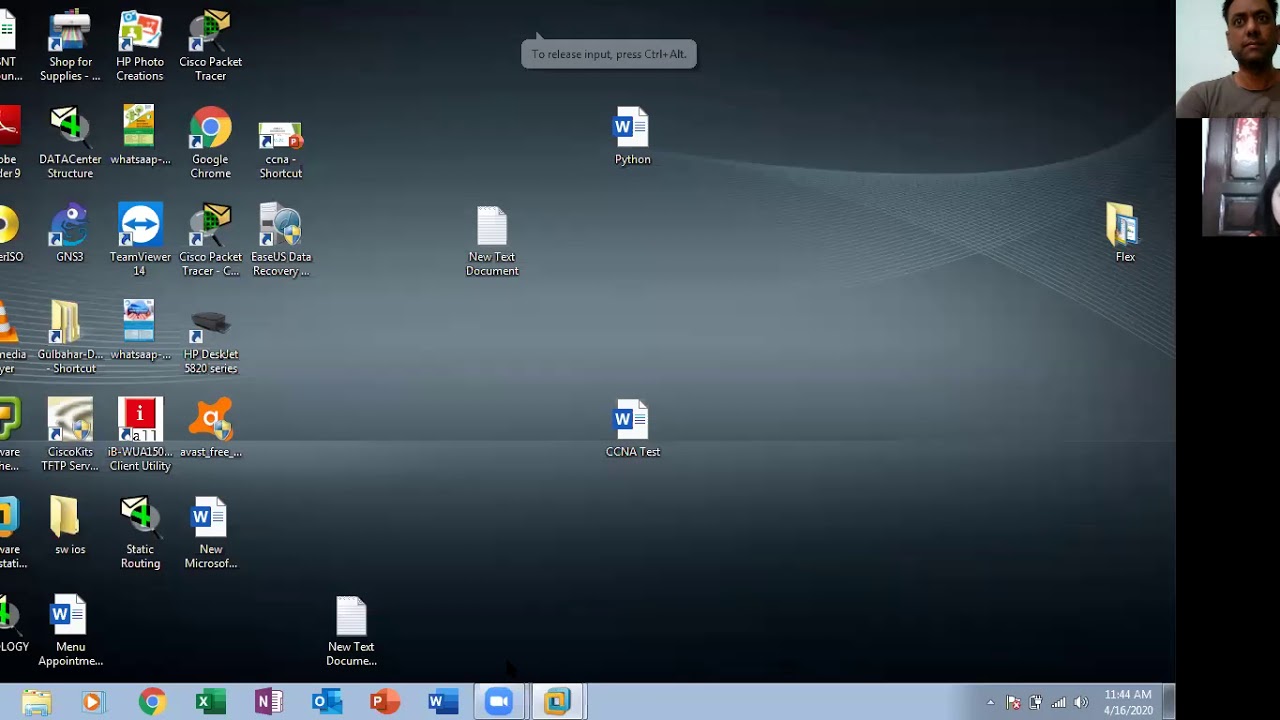Open the TeamViewer 14 icon
Screen dimensions: 1280x720
pos(140,241)
